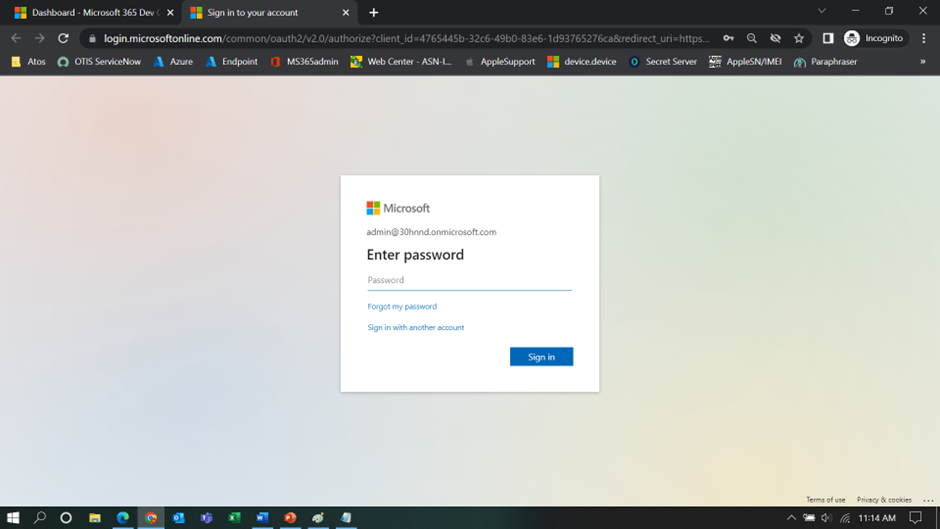Open the network icon in system tray
940x529 pixels.
(x=845, y=518)
